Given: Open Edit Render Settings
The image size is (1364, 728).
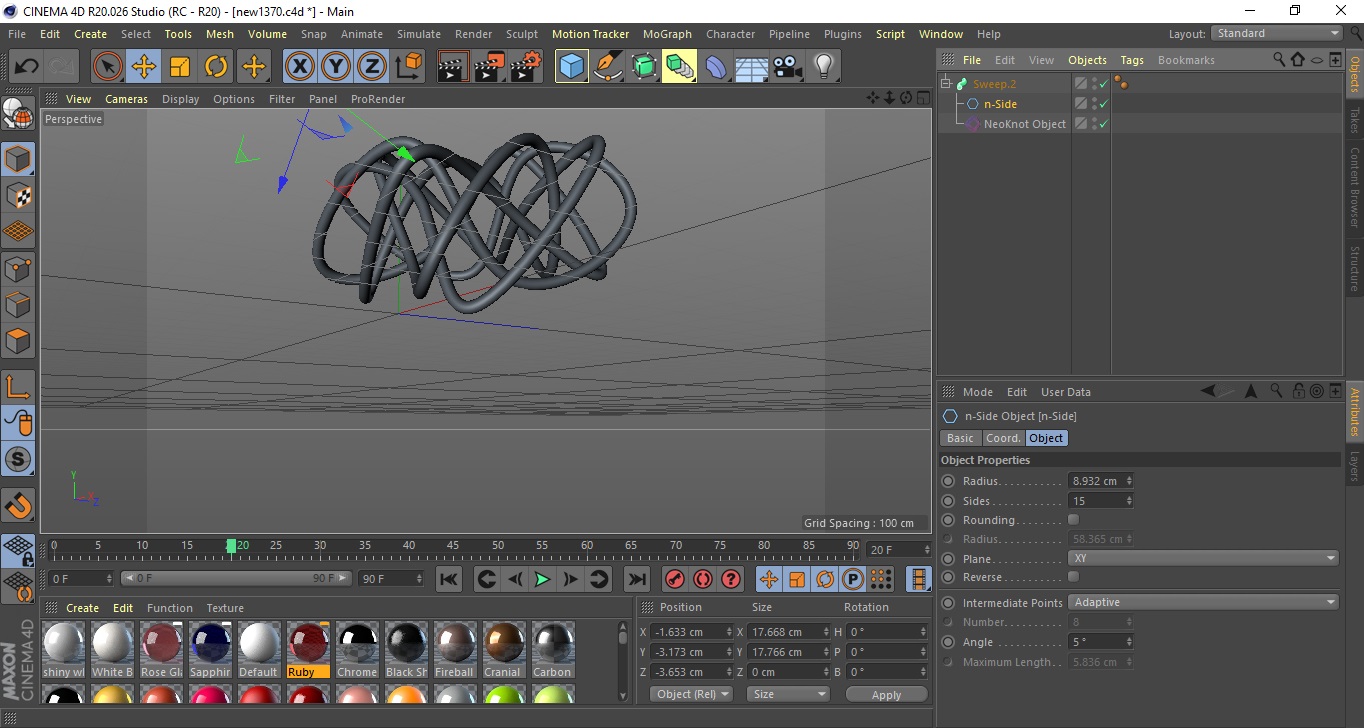Looking at the screenshot, I should [x=526, y=67].
